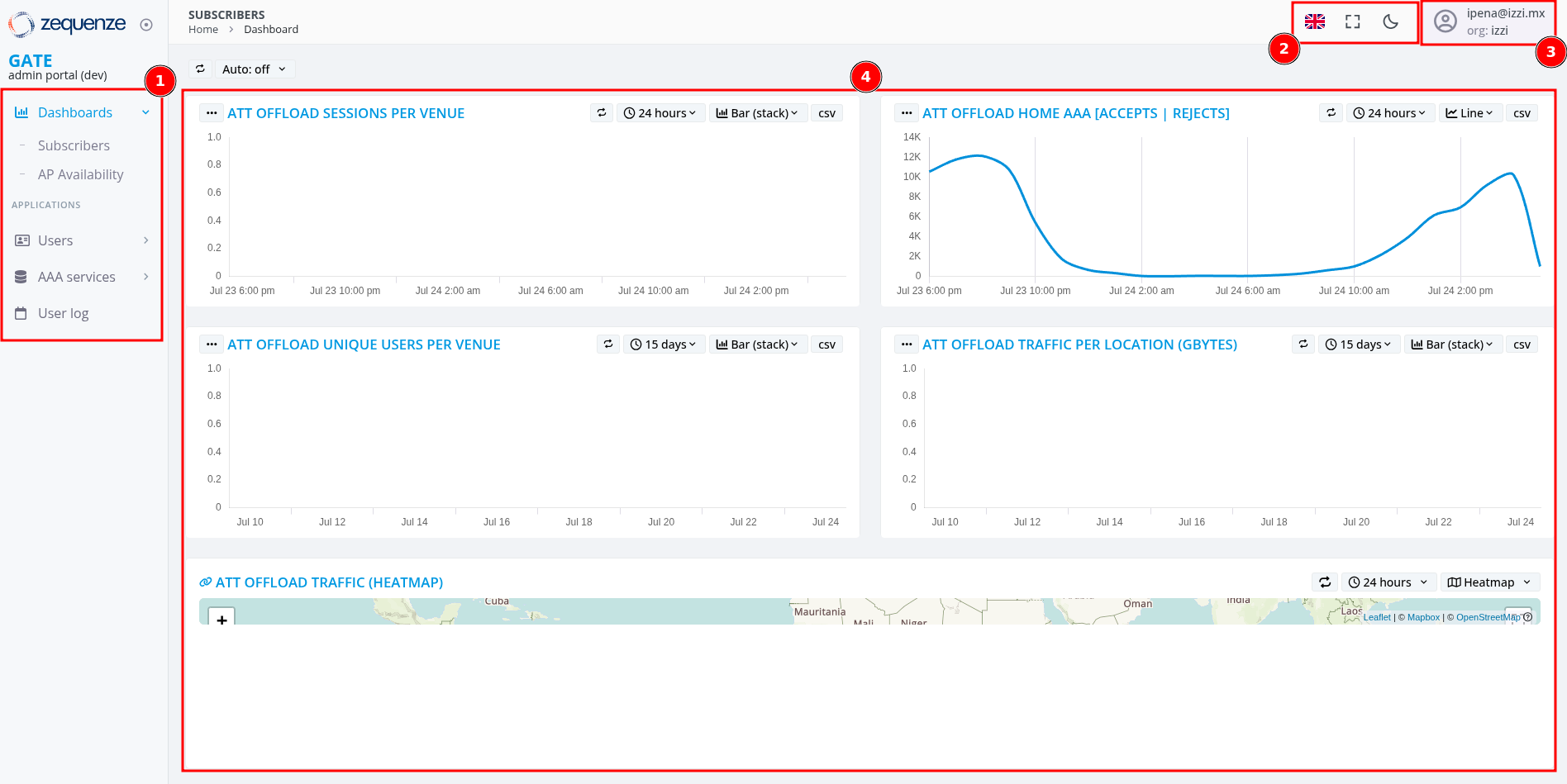Refresh the ATT OFFLOAD HOME AAA chart
The height and width of the screenshot is (784, 1567).
coord(1330,112)
